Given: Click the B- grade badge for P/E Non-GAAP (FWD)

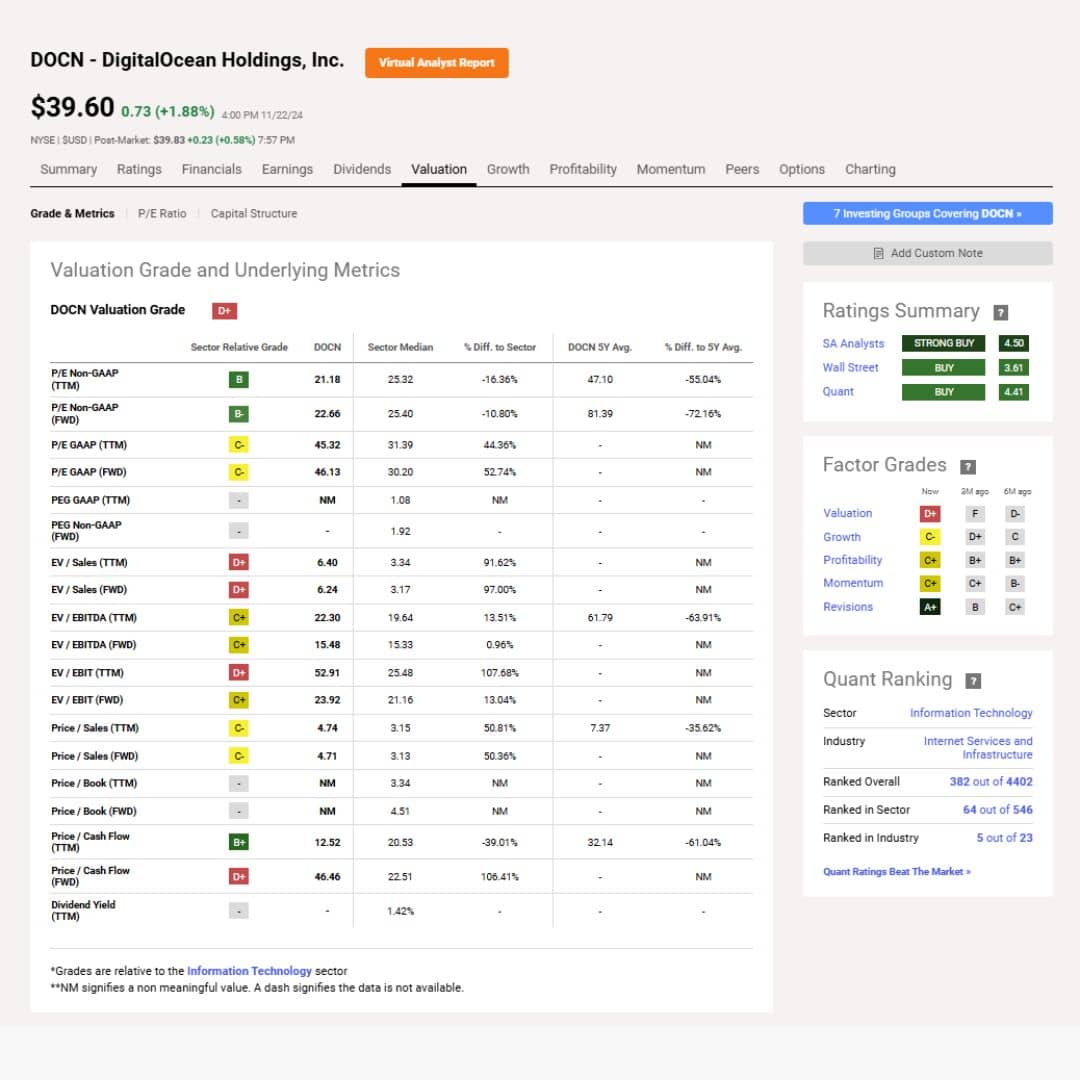Looking at the screenshot, I should click(x=239, y=414).
